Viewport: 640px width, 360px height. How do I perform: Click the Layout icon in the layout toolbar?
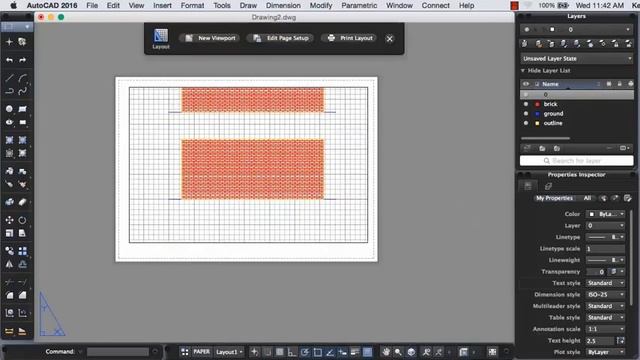161,39
